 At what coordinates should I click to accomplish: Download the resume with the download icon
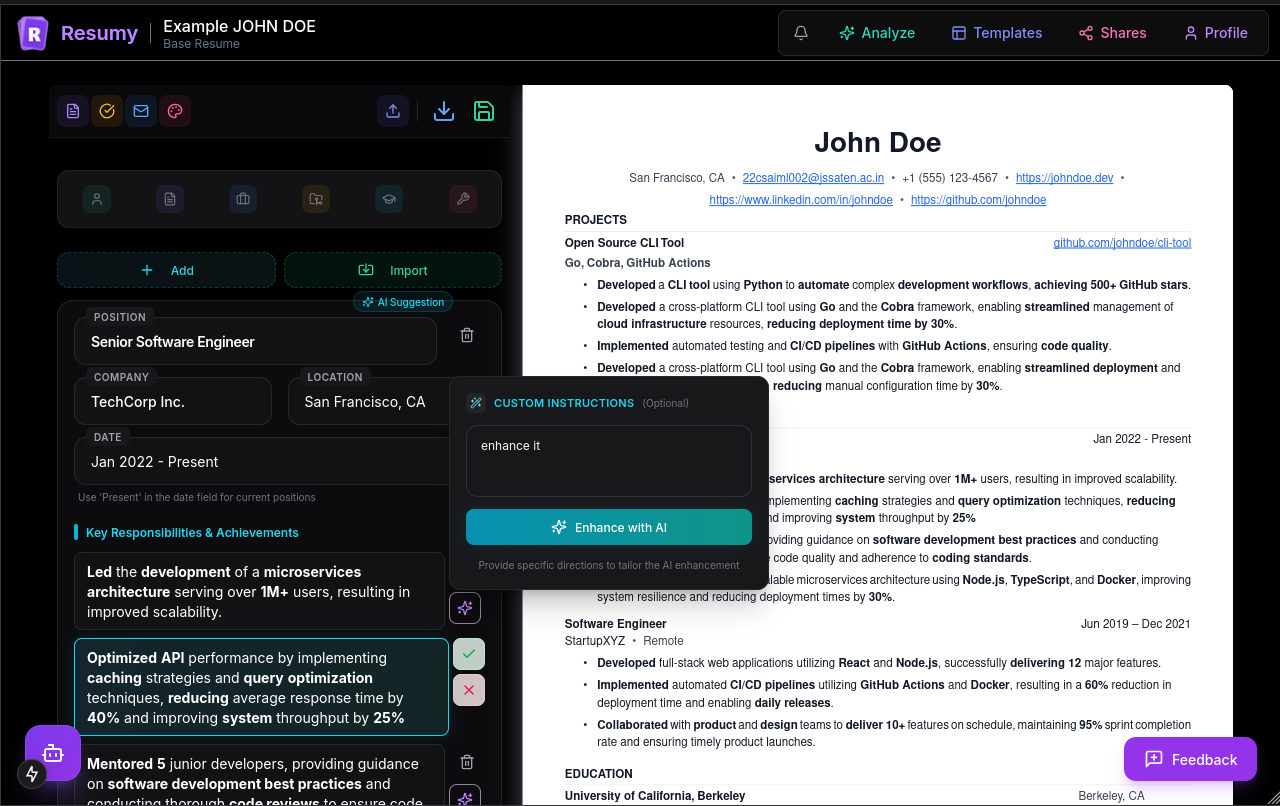tap(443, 111)
